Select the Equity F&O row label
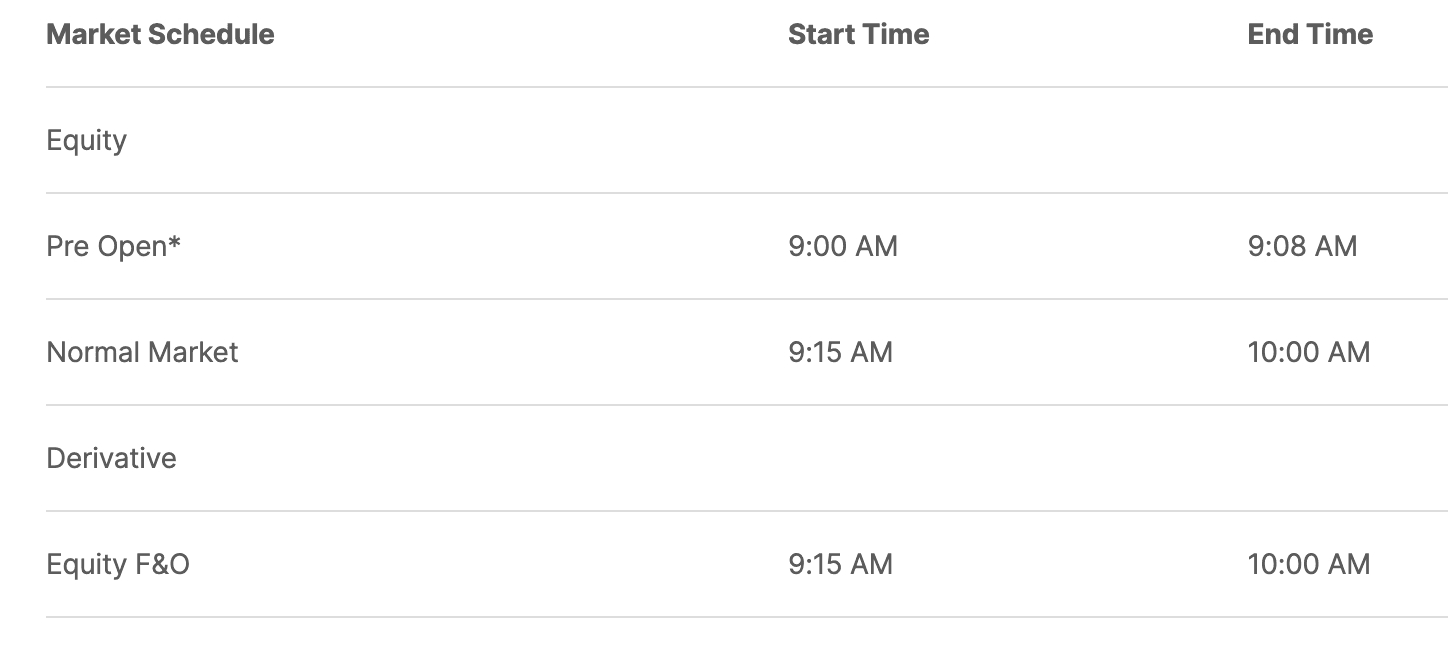This screenshot has height=654, width=1448. click(x=118, y=564)
